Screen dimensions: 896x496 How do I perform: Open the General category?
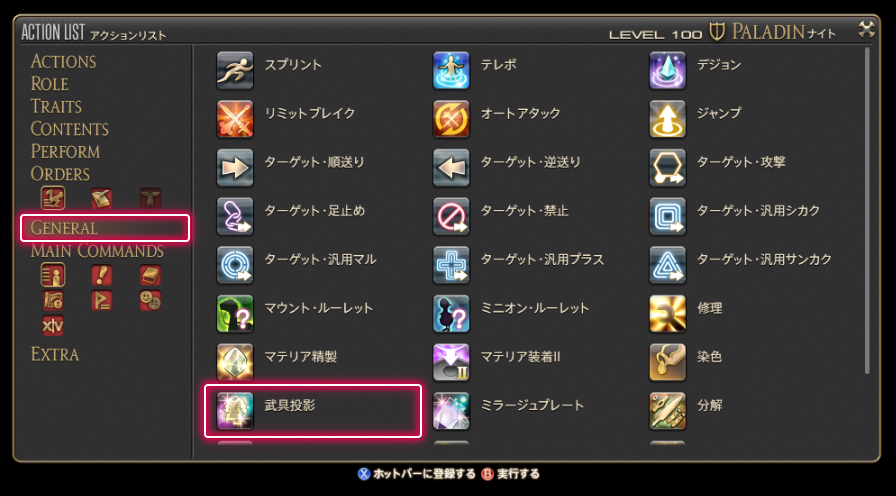pyautogui.click(x=105, y=228)
